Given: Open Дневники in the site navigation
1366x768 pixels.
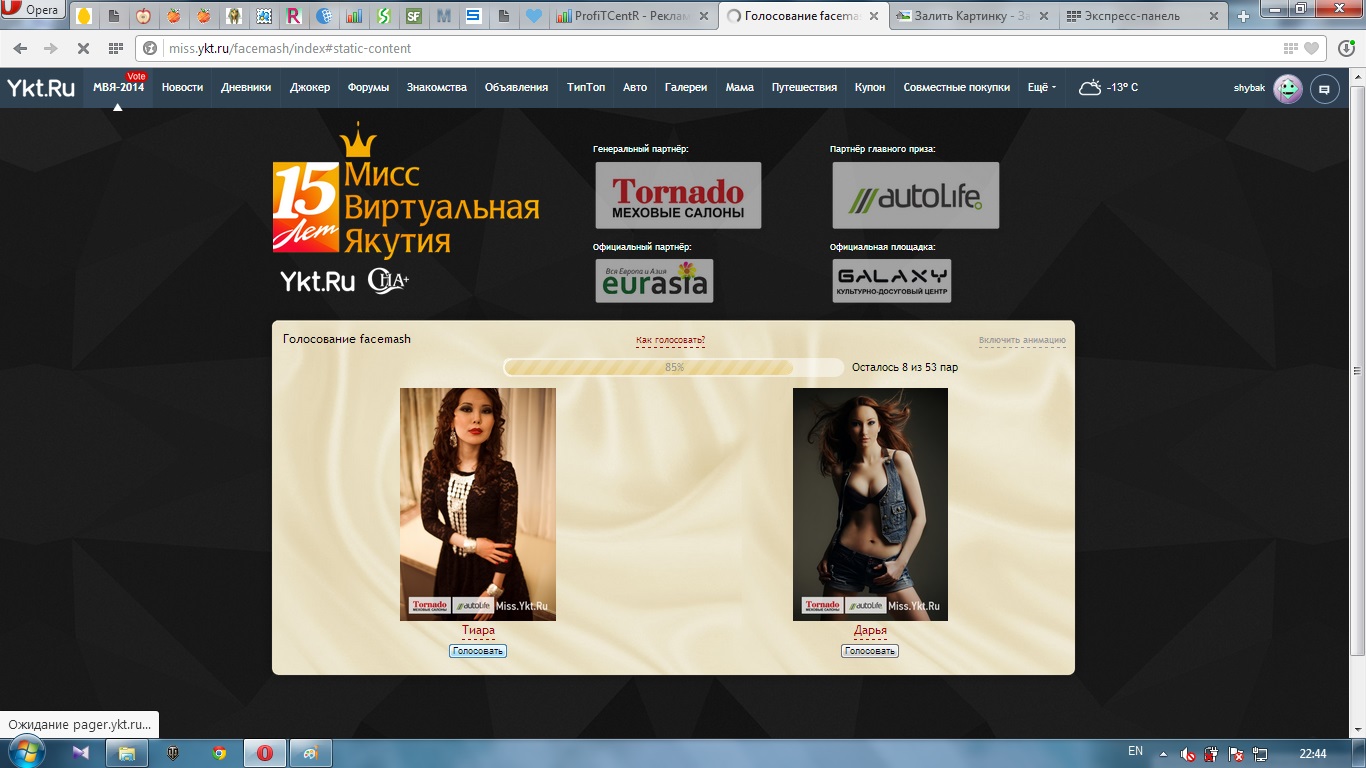Looking at the screenshot, I should pos(246,88).
